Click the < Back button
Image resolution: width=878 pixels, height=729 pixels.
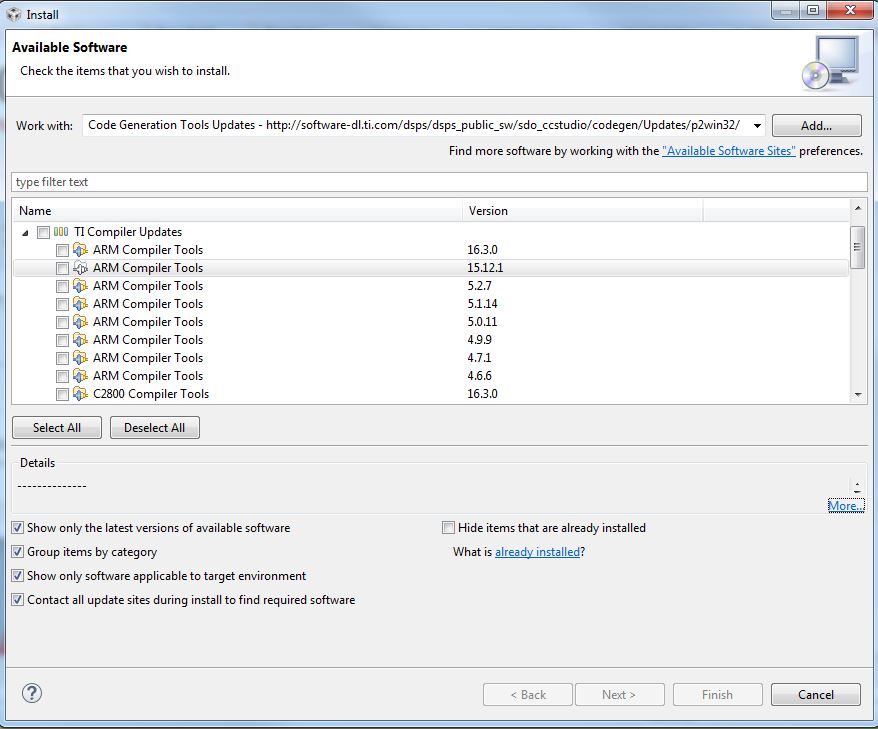[x=527, y=695]
